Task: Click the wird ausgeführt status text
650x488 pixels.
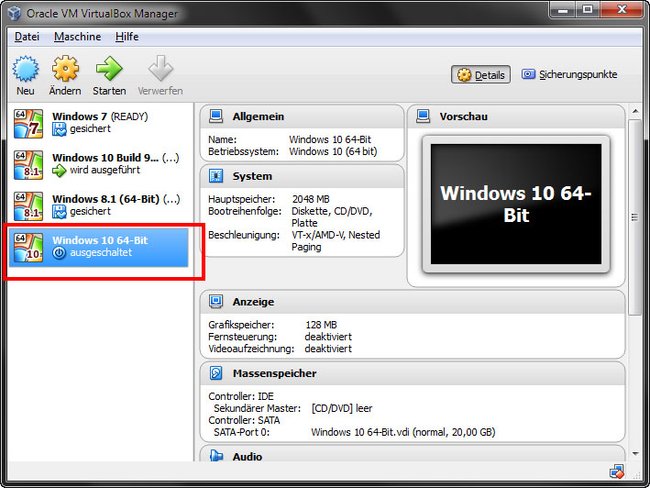Action: pyautogui.click(x=105, y=170)
